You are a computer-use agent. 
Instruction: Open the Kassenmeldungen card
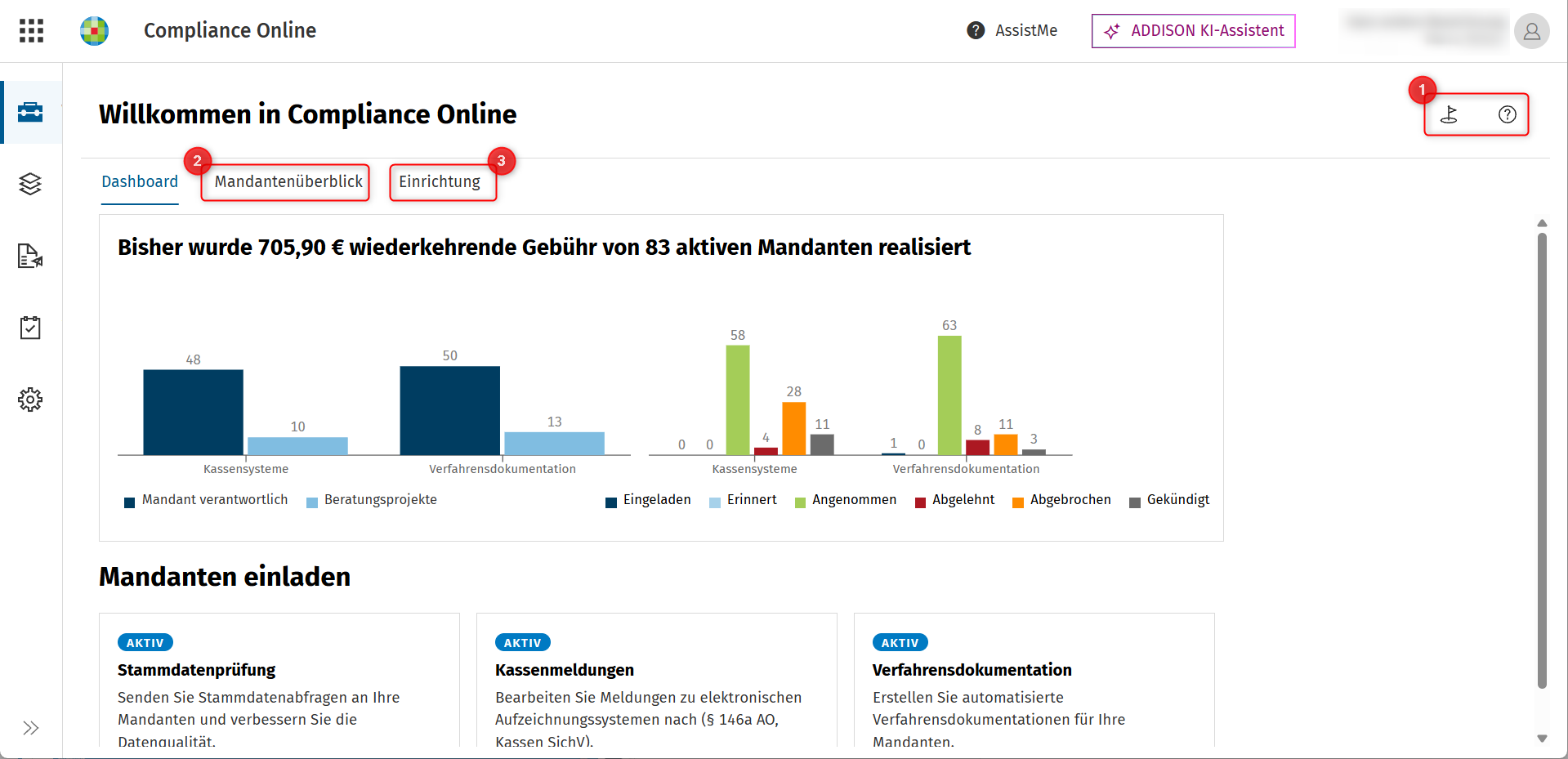pyautogui.click(x=657, y=680)
